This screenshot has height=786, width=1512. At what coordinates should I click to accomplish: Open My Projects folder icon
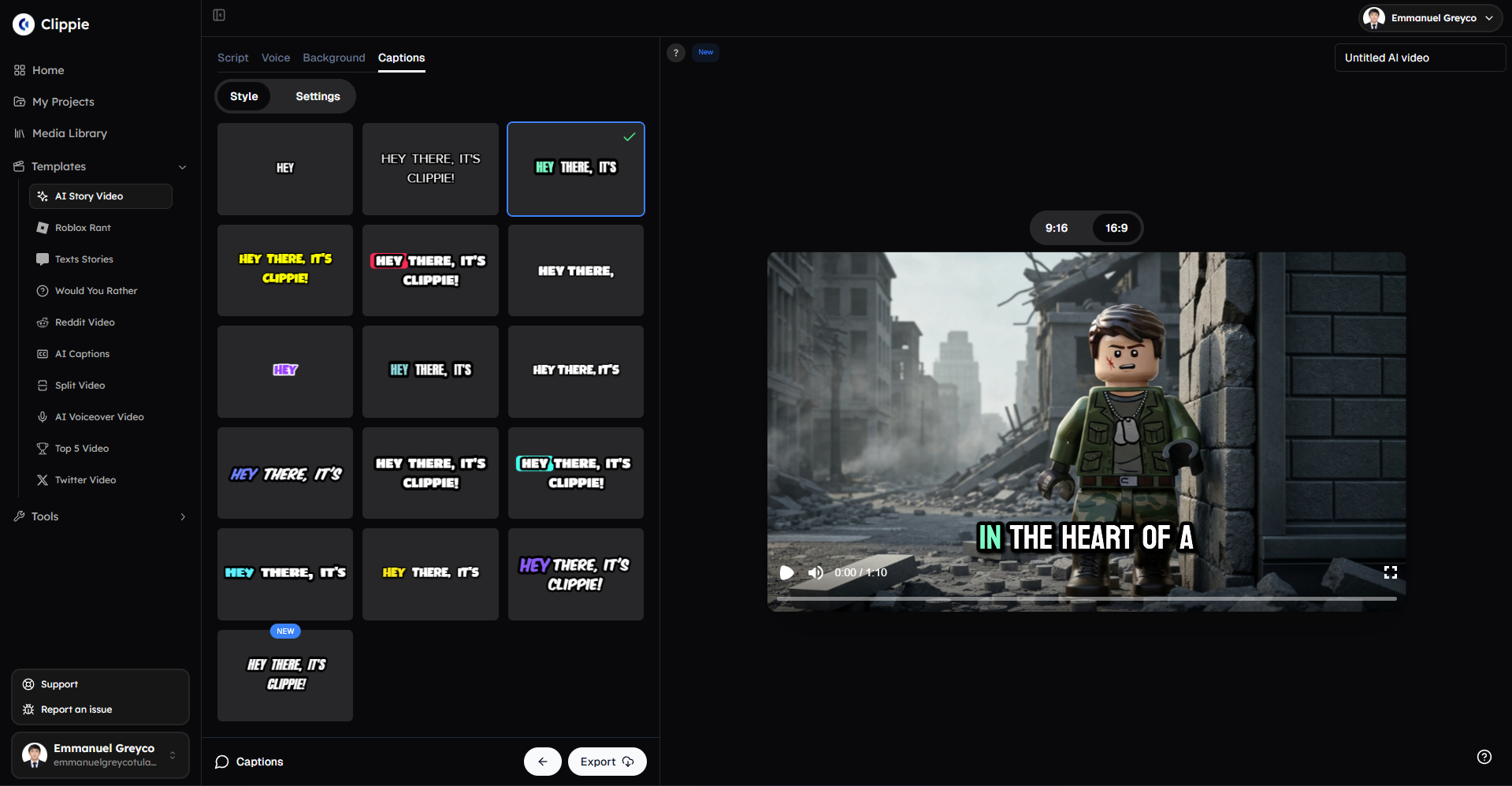tap(20, 102)
